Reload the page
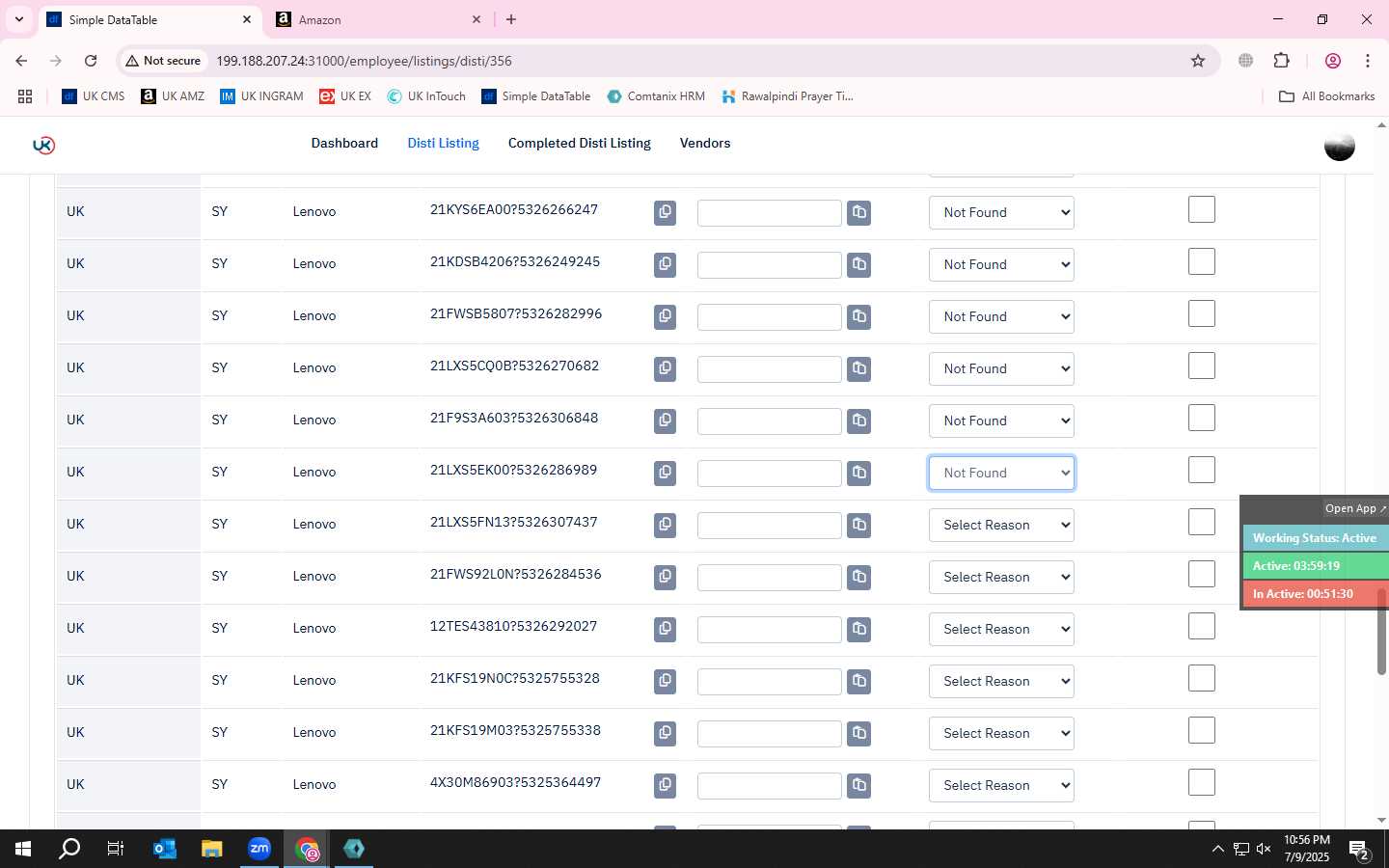1389x868 pixels. point(91,61)
